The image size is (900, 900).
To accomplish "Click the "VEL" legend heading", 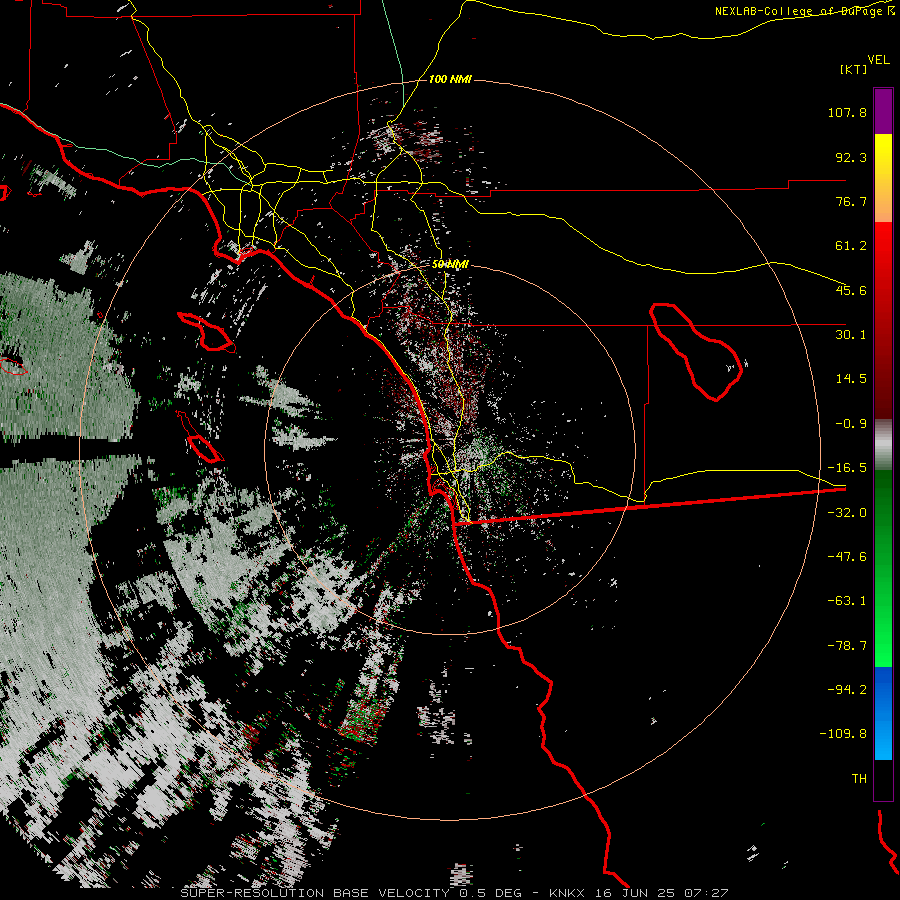I will coord(879,60).
